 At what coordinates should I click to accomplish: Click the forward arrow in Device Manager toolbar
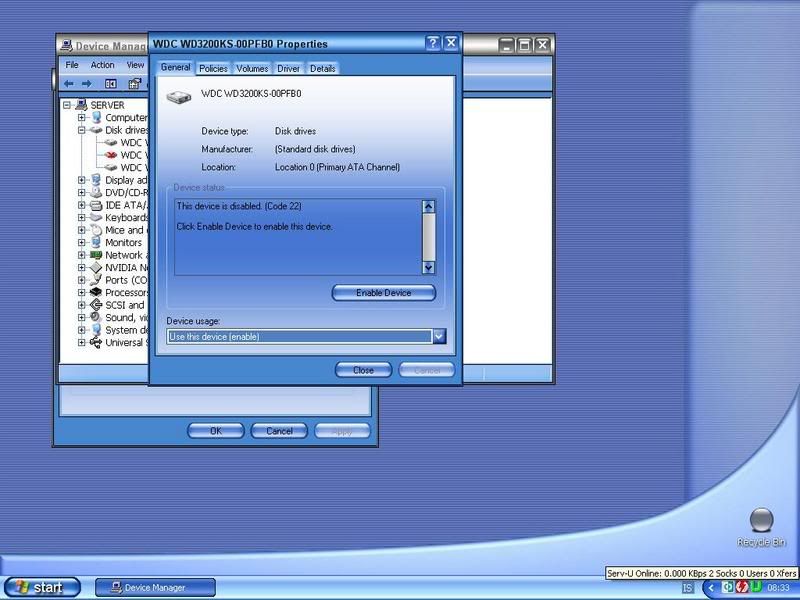85,84
